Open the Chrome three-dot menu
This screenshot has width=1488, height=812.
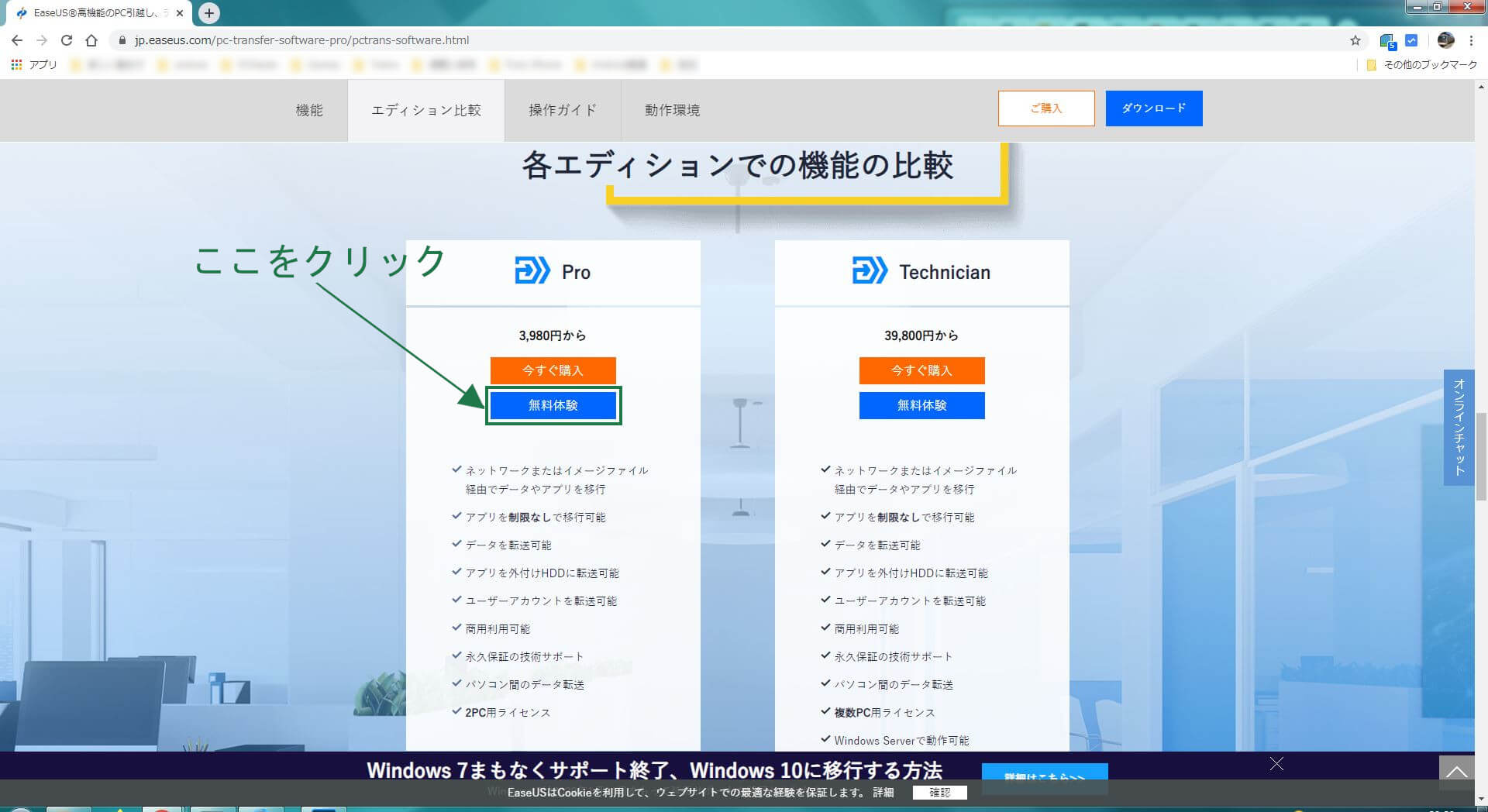pyautogui.click(x=1471, y=40)
